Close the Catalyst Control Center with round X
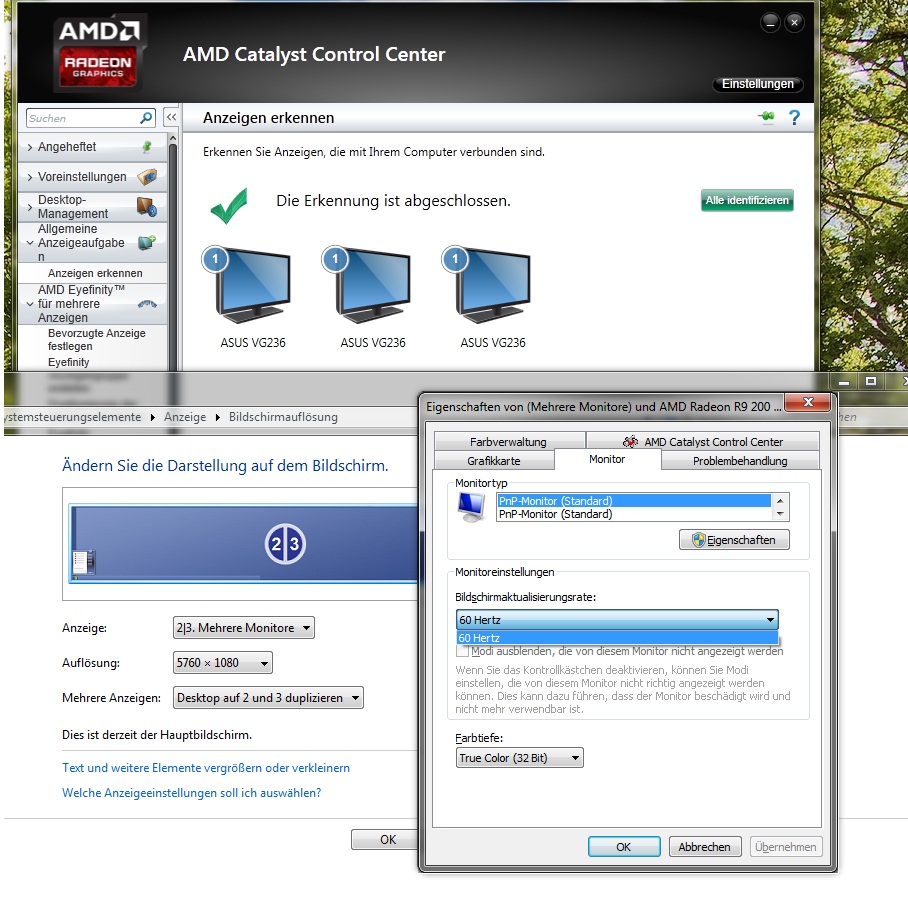The image size is (908, 910). coord(794,23)
